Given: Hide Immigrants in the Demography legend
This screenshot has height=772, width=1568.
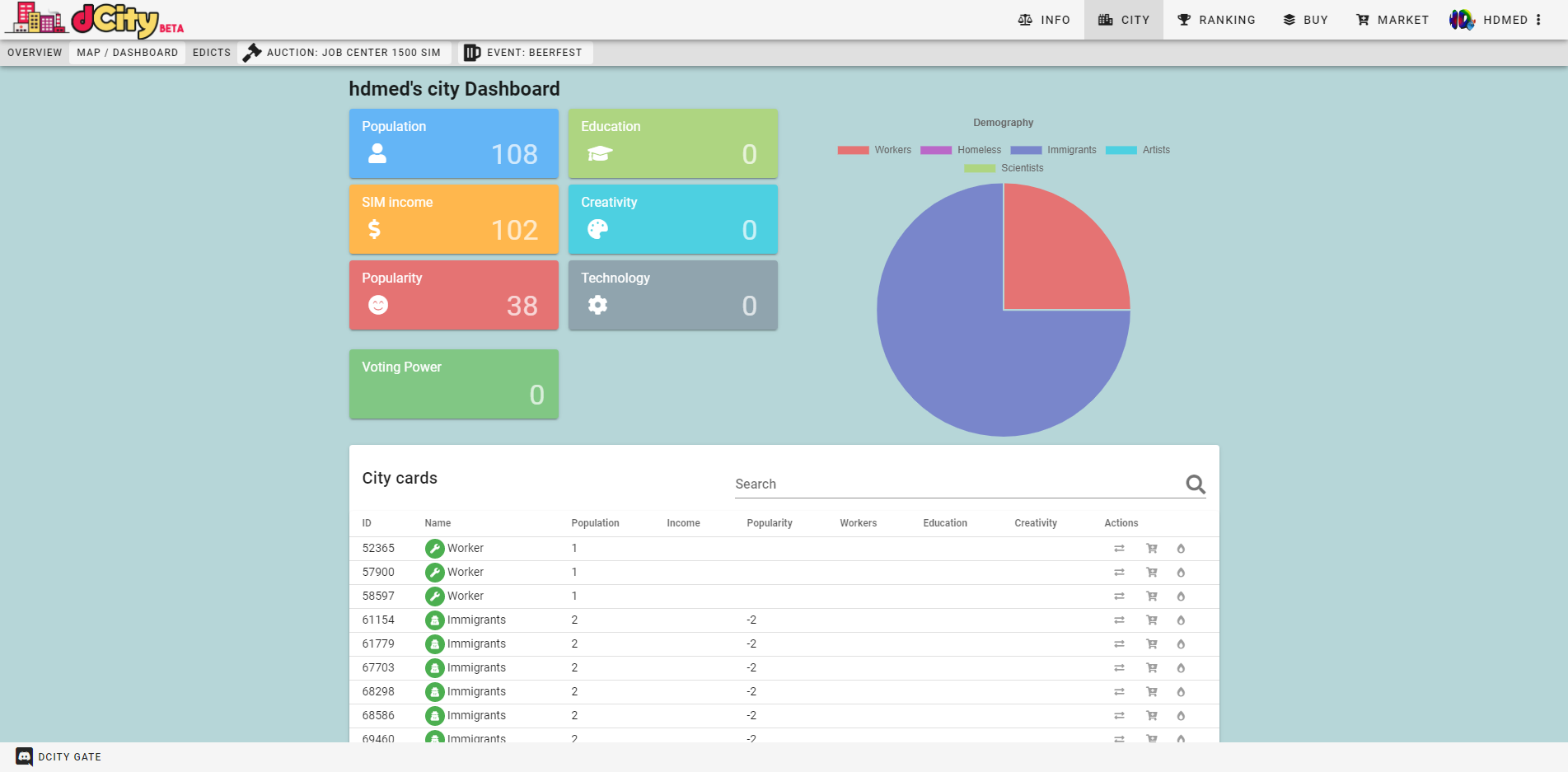Looking at the screenshot, I should [1054, 150].
